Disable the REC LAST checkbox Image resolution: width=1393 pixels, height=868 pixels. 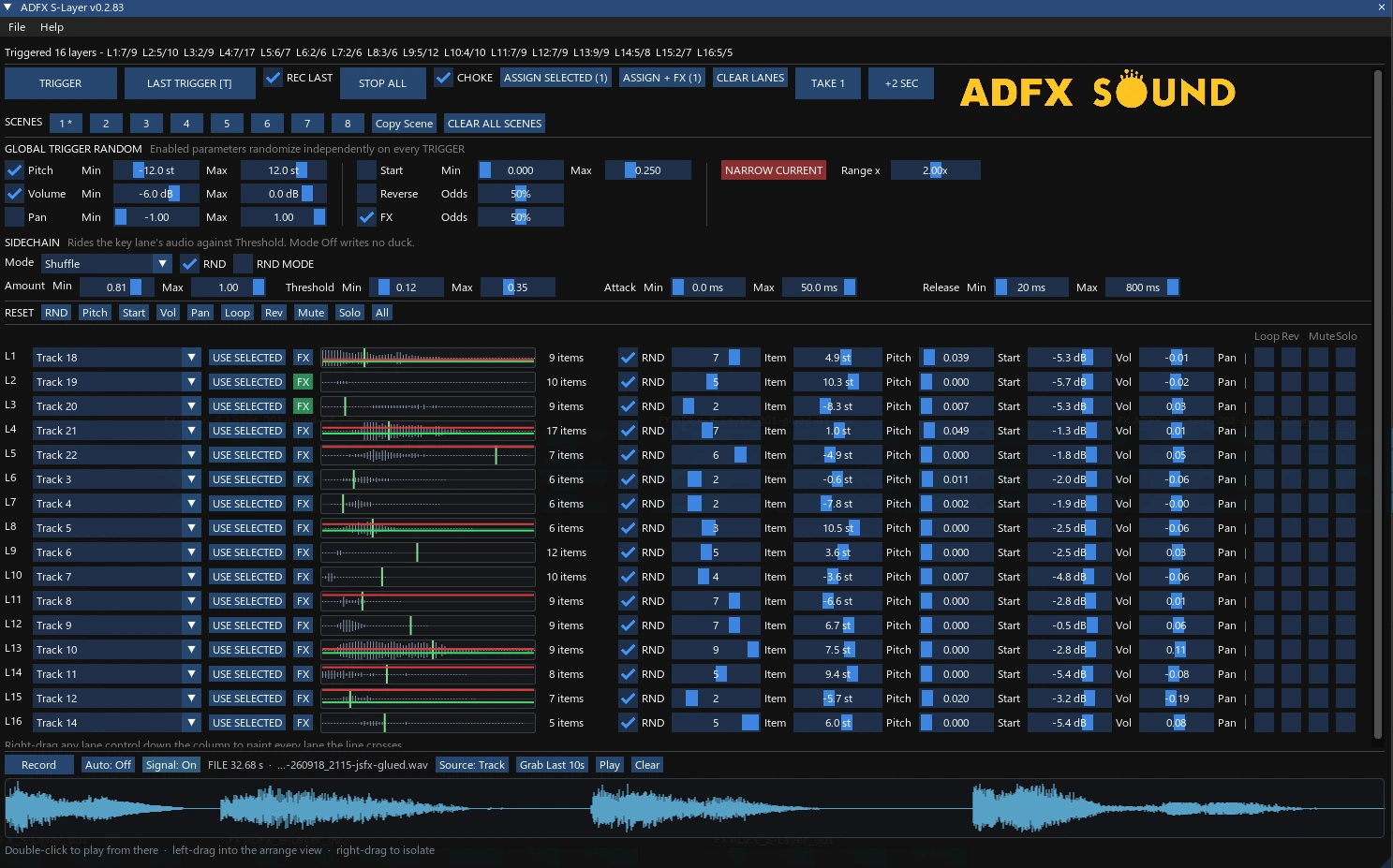click(273, 78)
